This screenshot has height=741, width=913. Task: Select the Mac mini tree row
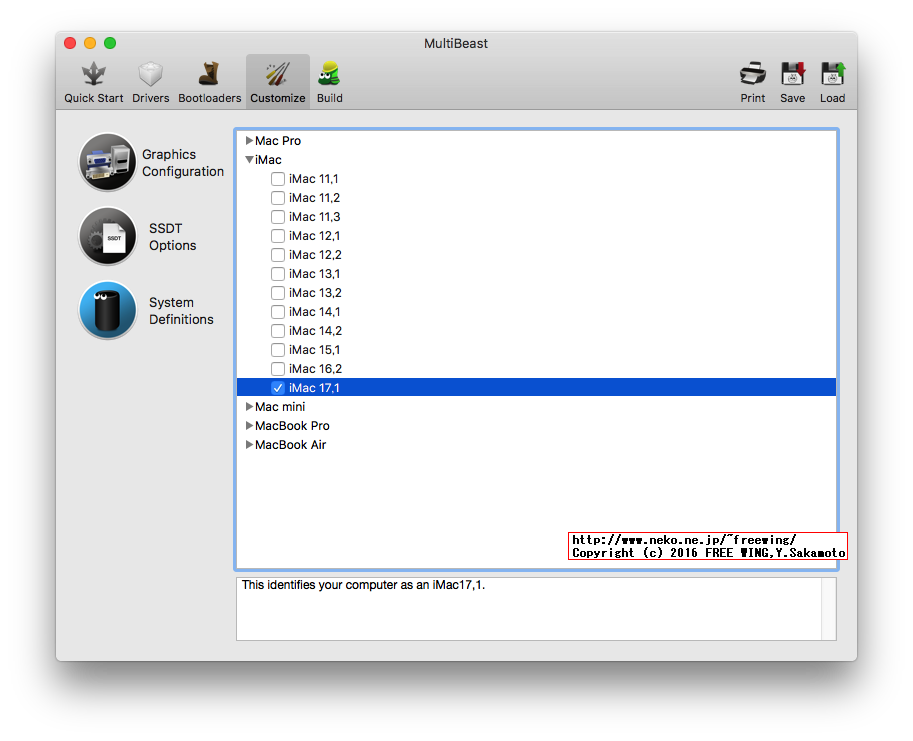(x=536, y=406)
